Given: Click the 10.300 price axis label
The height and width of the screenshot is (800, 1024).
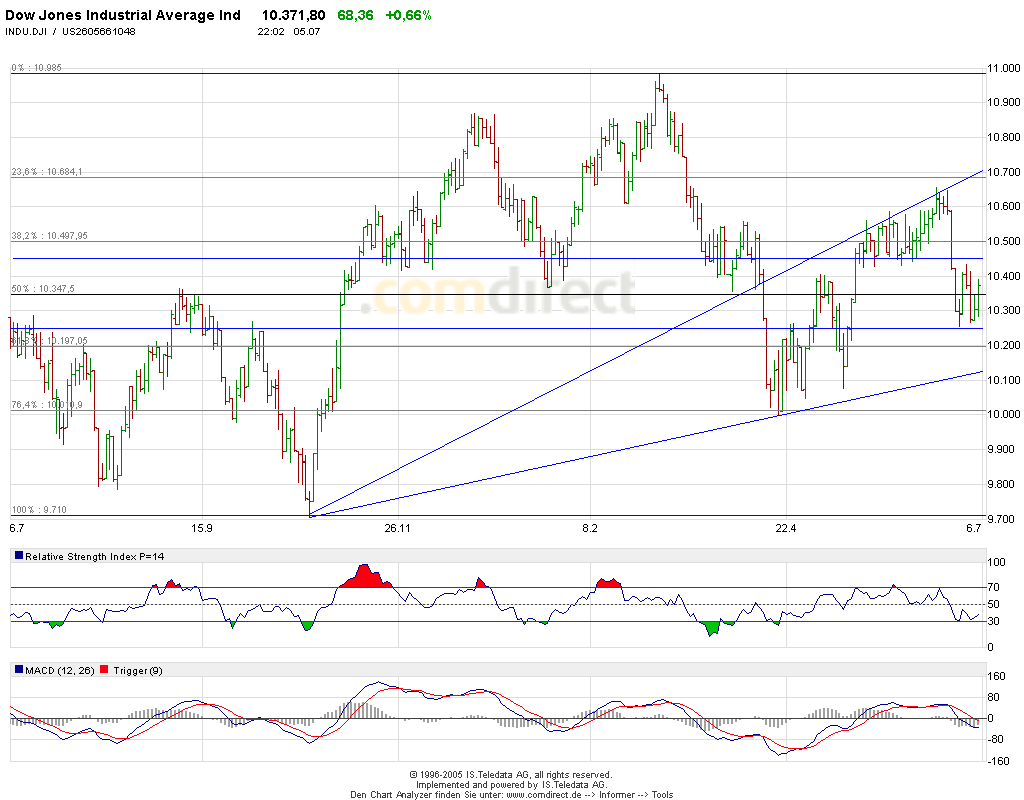Looking at the screenshot, I should click(x=1003, y=311).
